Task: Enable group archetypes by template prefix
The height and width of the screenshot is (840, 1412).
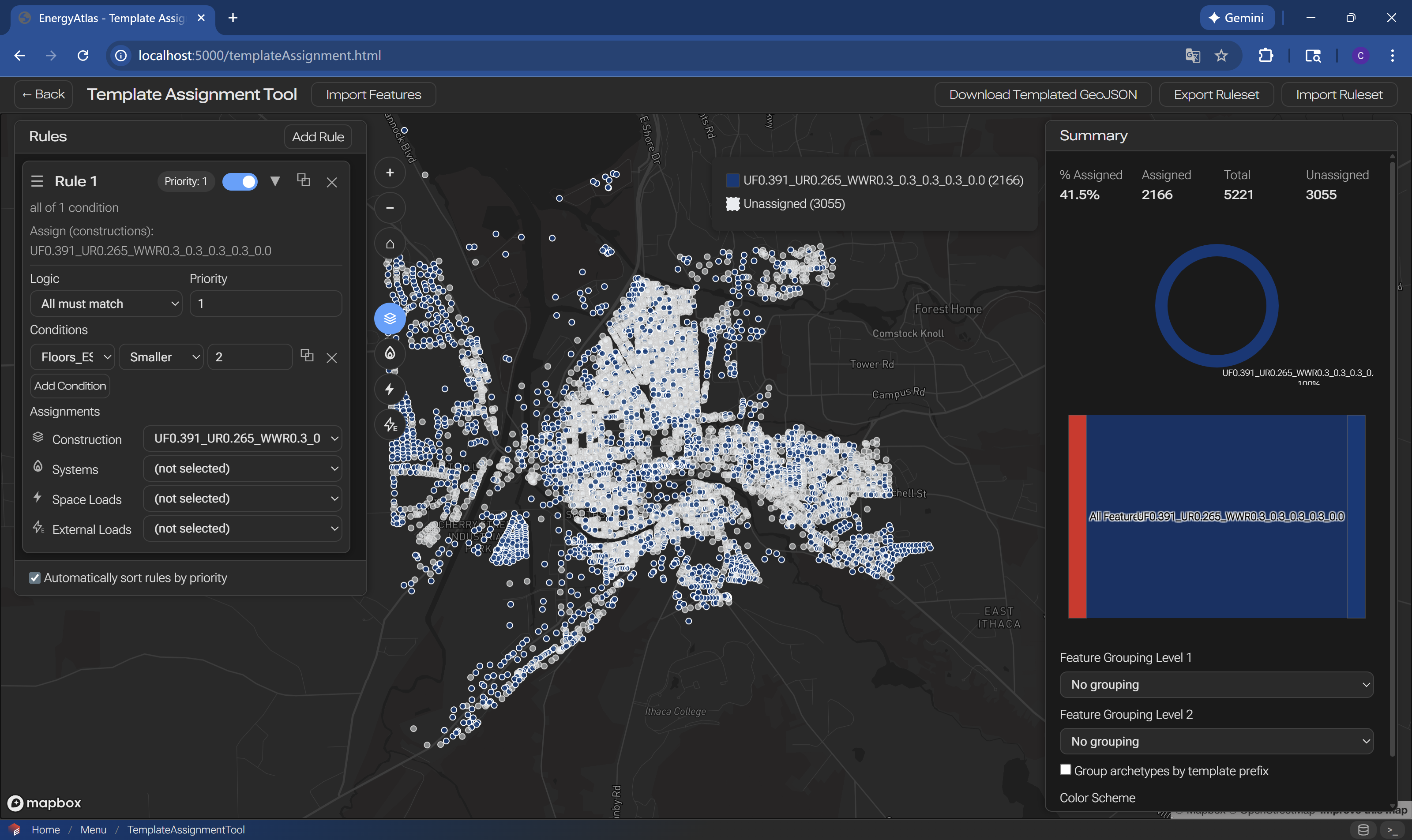Action: pyautogui.click(x=1066, y=770)
